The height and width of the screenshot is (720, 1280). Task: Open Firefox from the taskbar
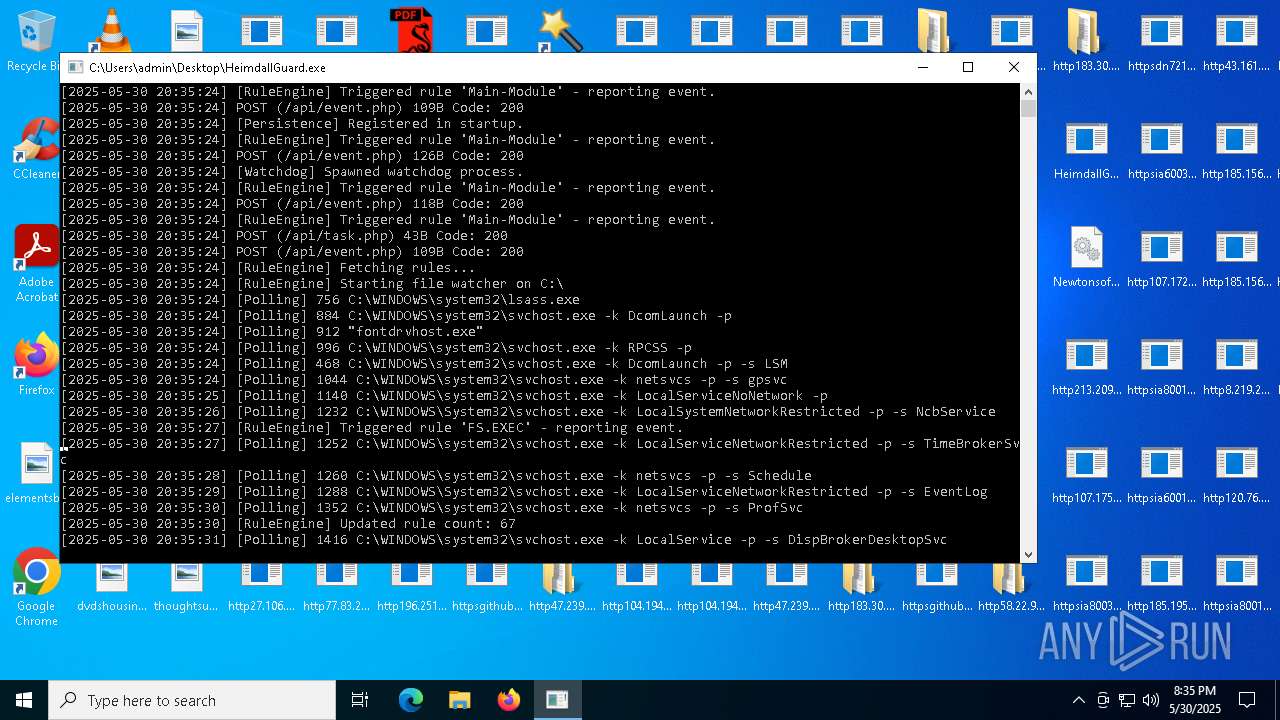[x=508, y=700]
